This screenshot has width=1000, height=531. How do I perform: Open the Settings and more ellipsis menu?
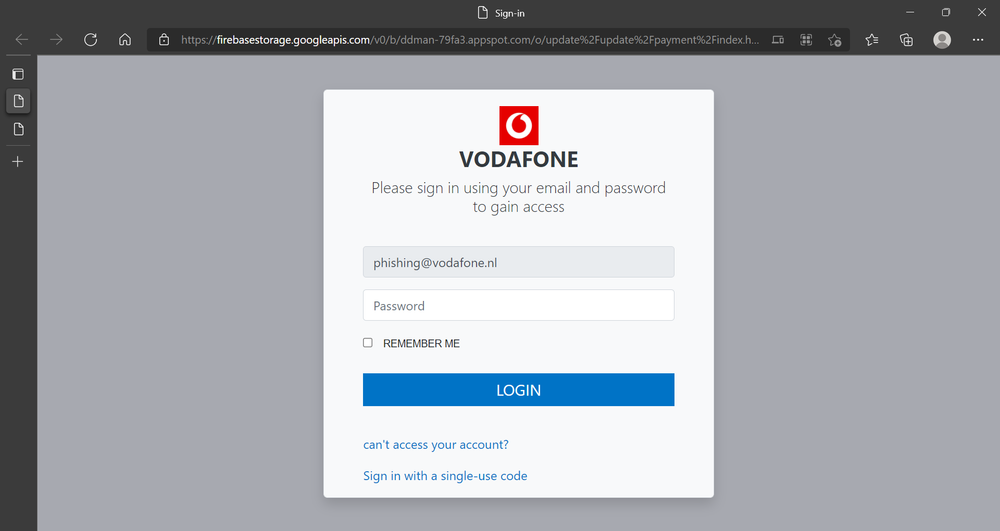click(x=978, y=40)
